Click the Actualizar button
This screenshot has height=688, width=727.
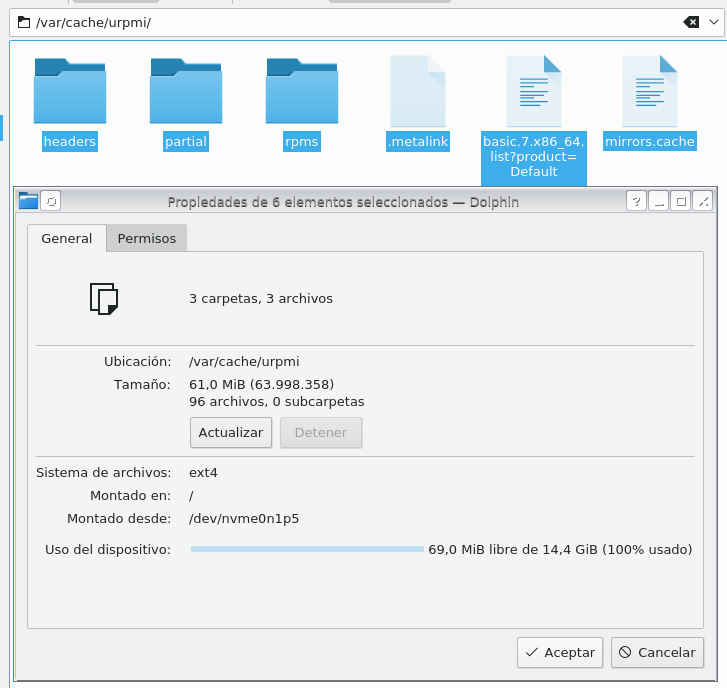point(231,433)
